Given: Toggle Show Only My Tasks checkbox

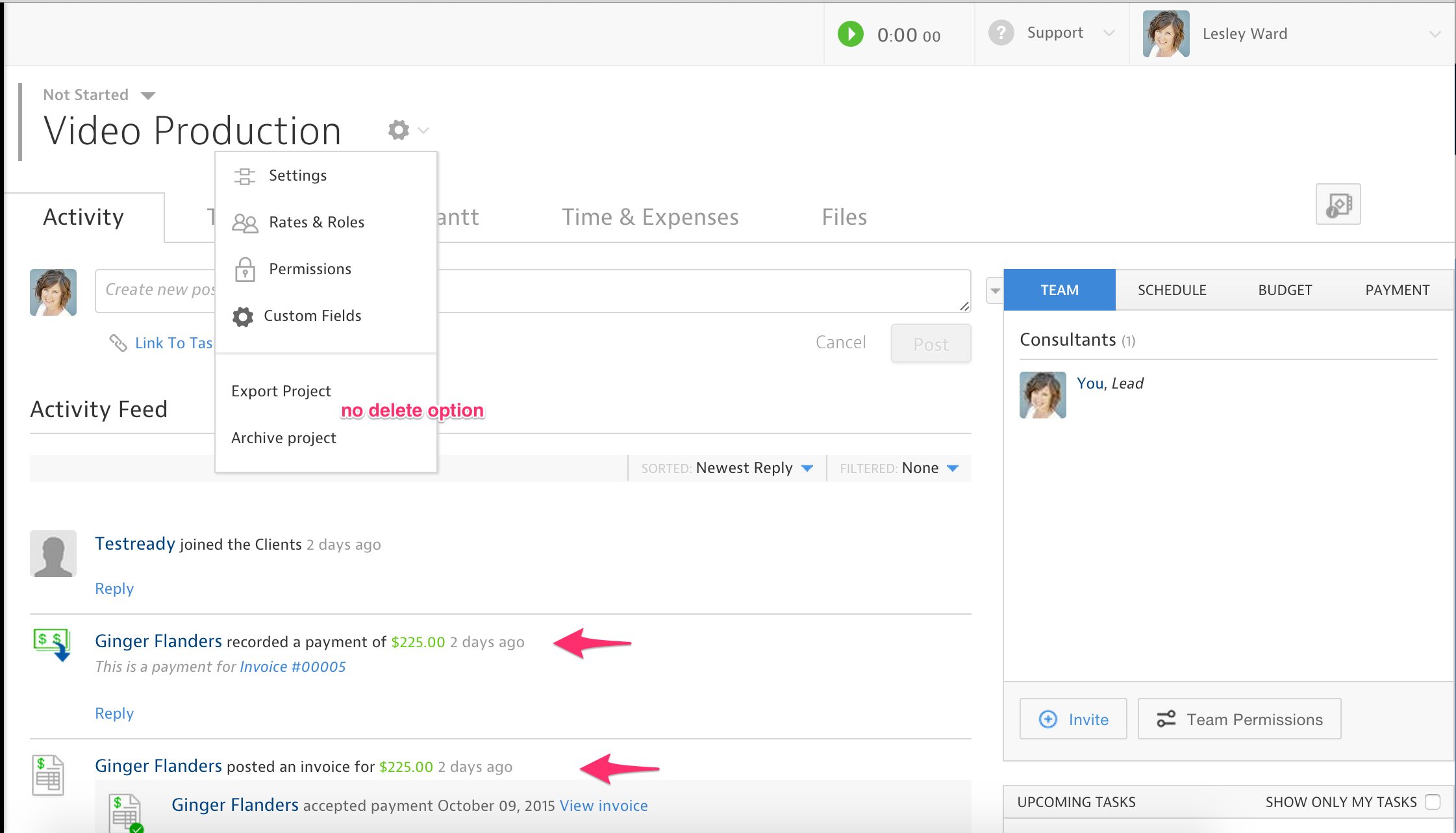Looking at the screenshot, I should [1432, 802].
